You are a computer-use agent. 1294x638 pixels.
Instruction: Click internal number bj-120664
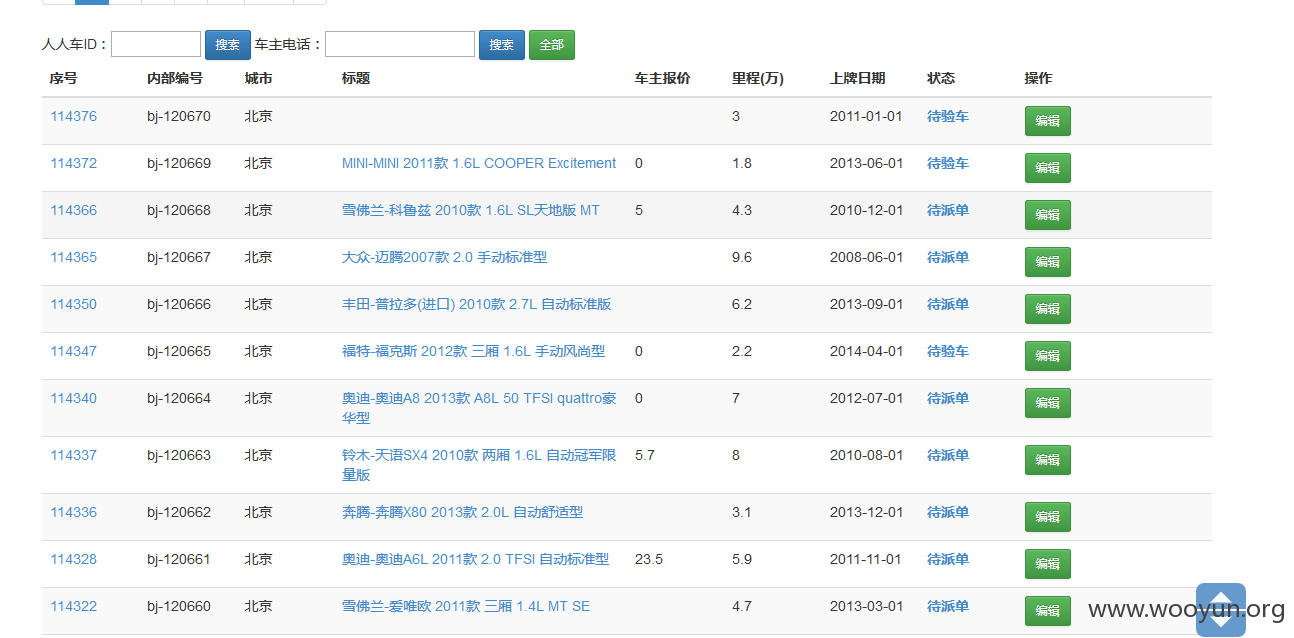click(x=179, y=398)
